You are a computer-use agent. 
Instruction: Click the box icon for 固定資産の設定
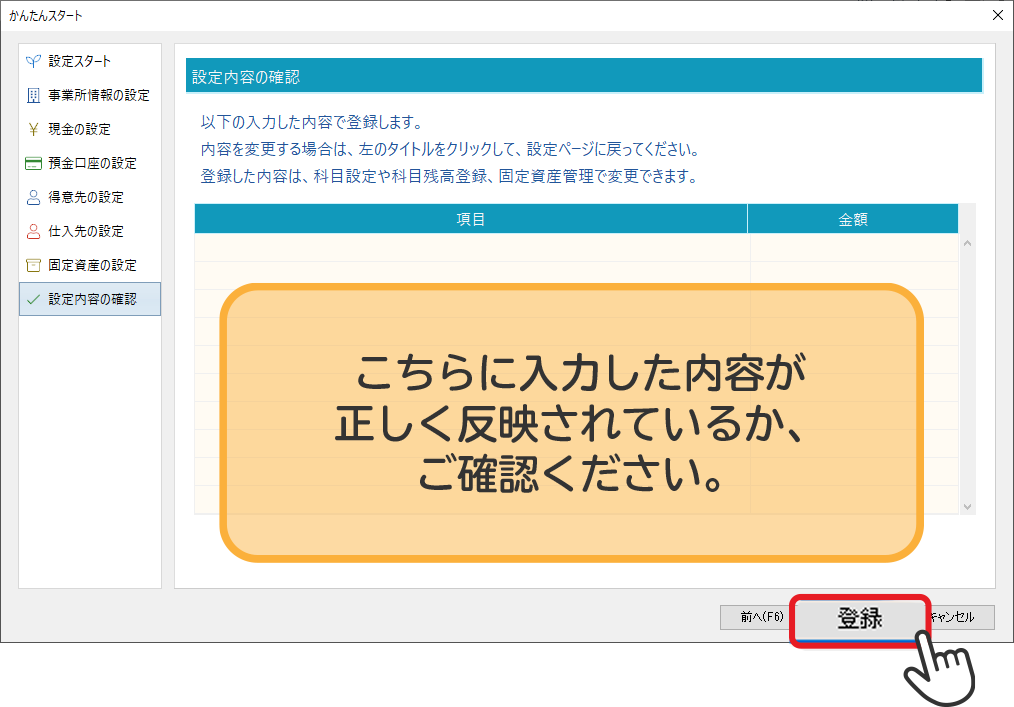pyautogui.click(x=33, y=265)
